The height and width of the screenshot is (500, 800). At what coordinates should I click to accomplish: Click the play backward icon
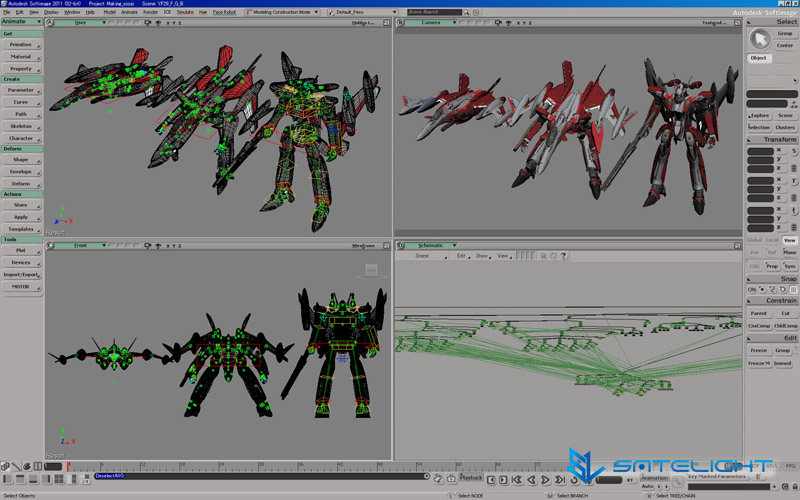[531, 480]
